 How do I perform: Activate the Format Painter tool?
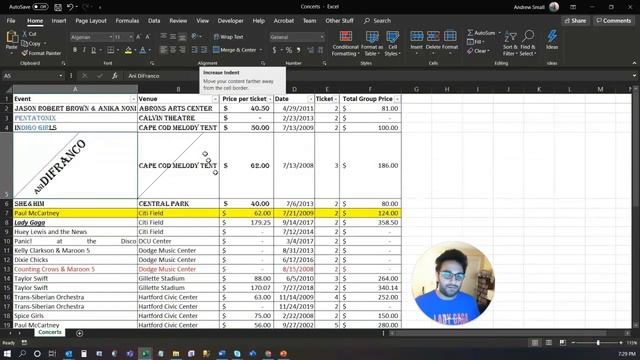click(x=41, y=53)
